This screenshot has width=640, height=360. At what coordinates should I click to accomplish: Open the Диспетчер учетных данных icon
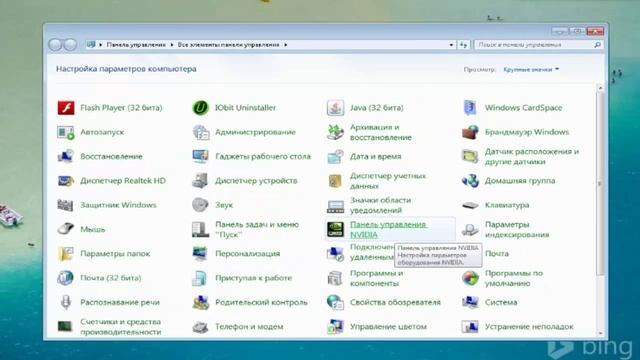[x=335, y=181]
